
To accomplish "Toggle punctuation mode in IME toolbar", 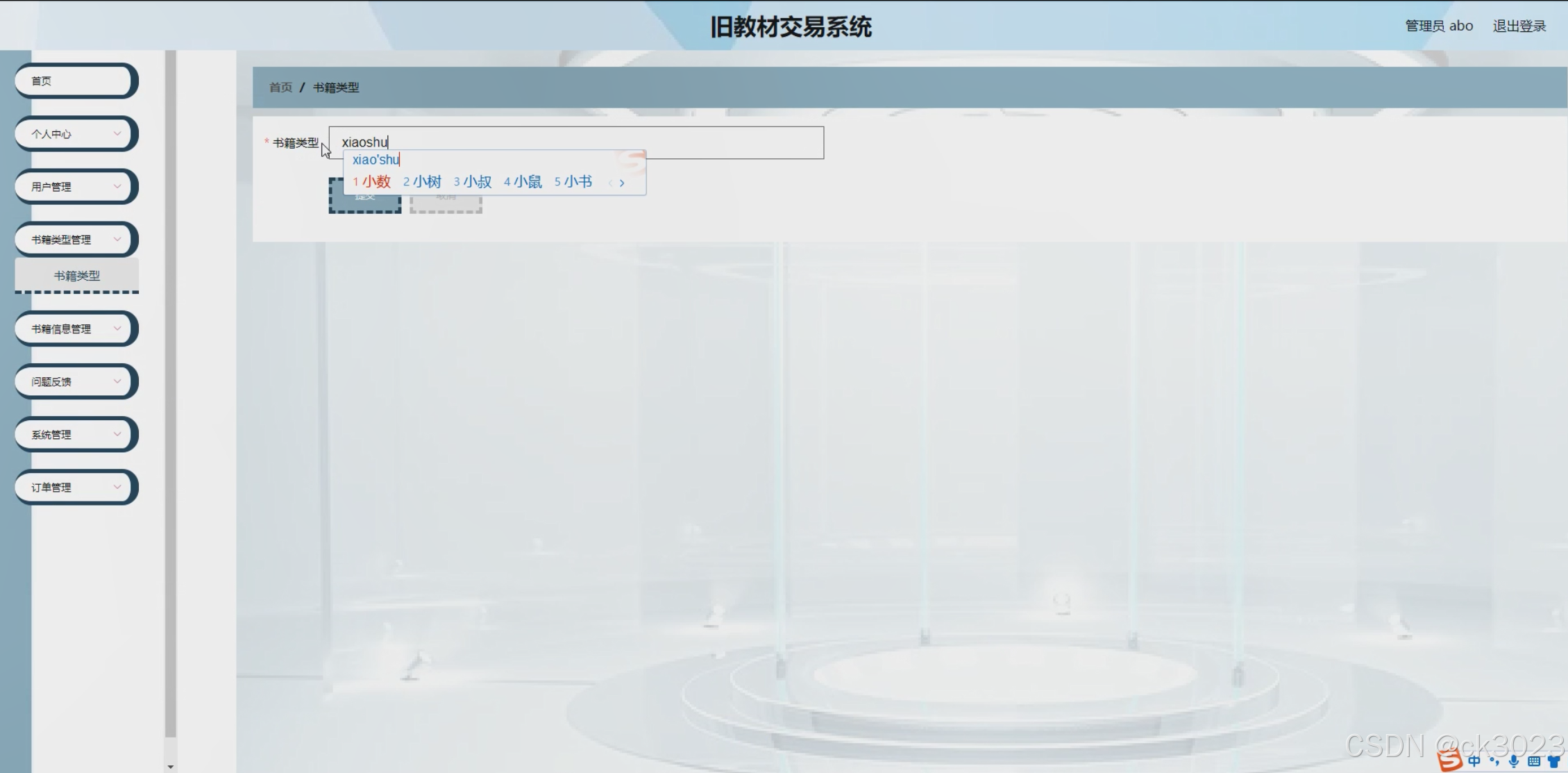I will [x=1494, y=761].
